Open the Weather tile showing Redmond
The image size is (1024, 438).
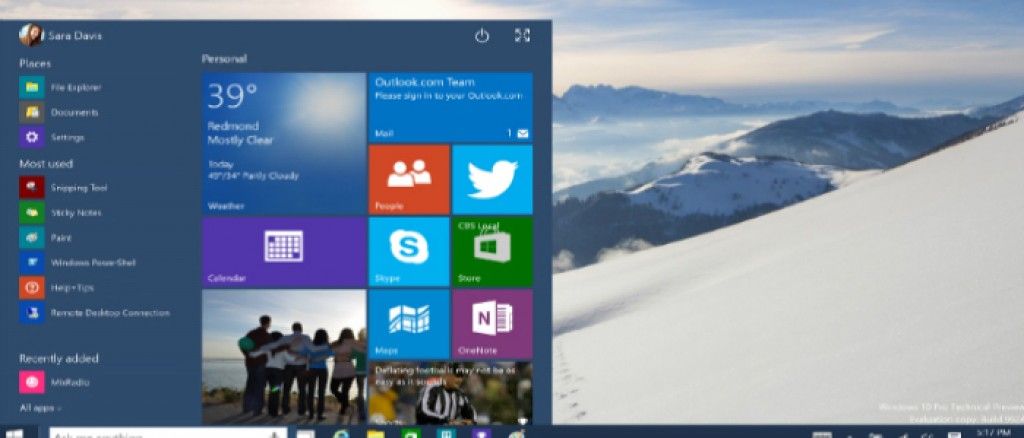(x=283, y=143)
